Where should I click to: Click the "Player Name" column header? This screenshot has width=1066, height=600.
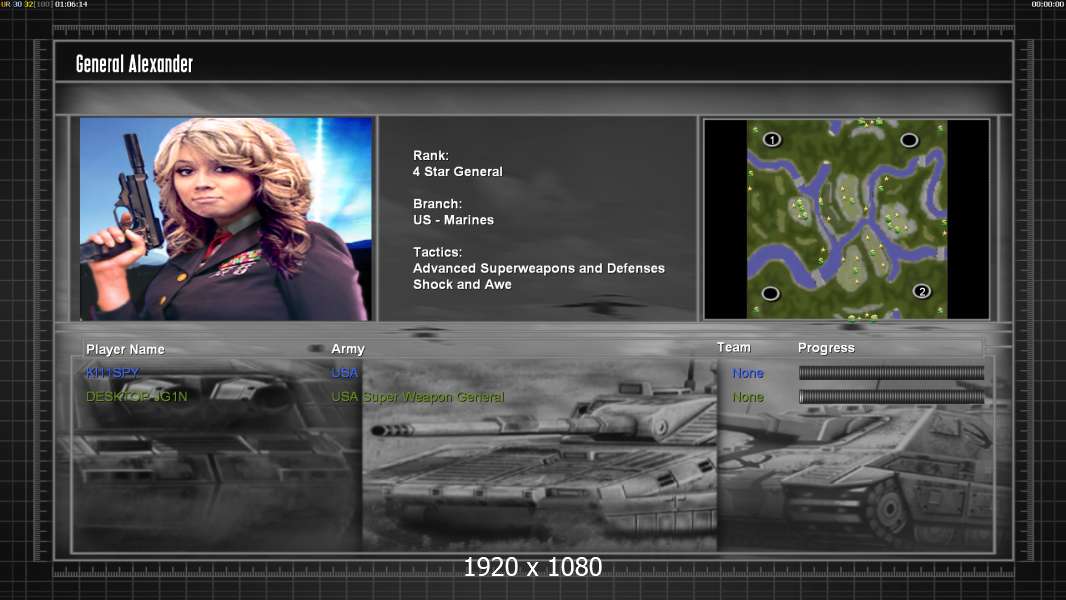(x=125, y=349)
